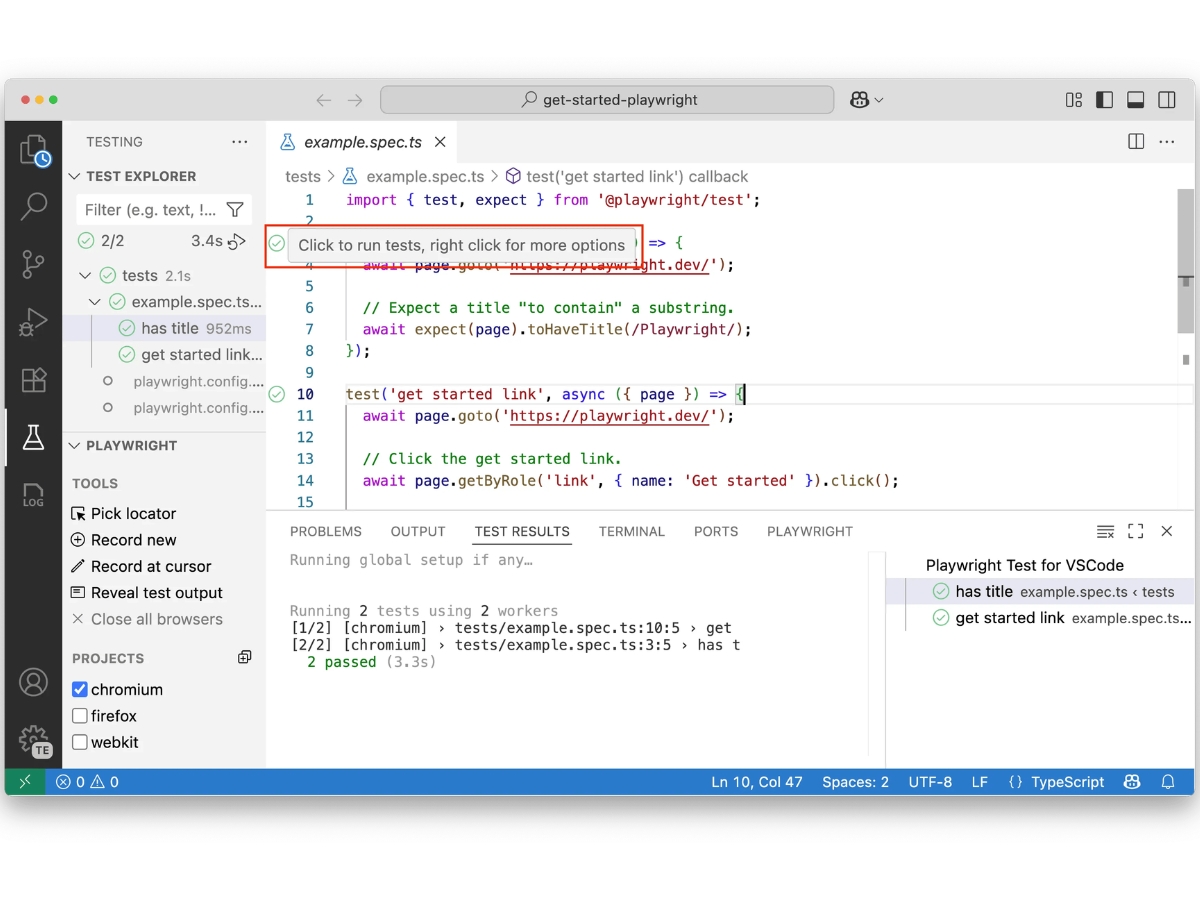
Task: Open Copilot status in the status bar
Action: click(1132, 782)
